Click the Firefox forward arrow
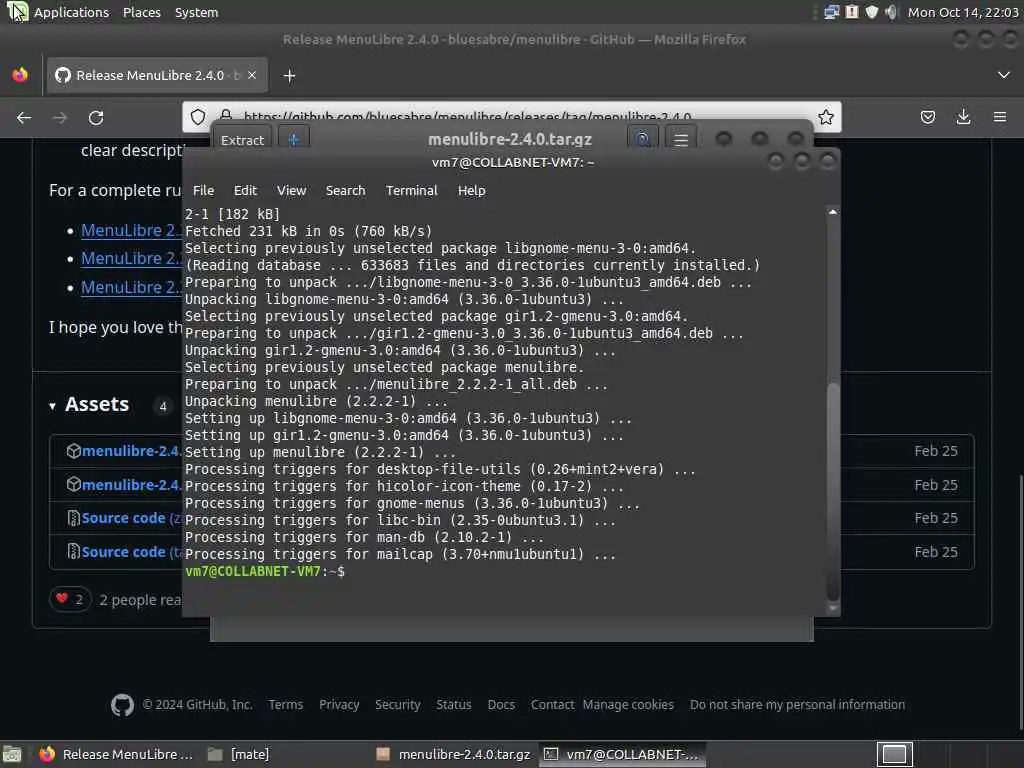This screenshot has height=768, width=1024. [59, 118]
